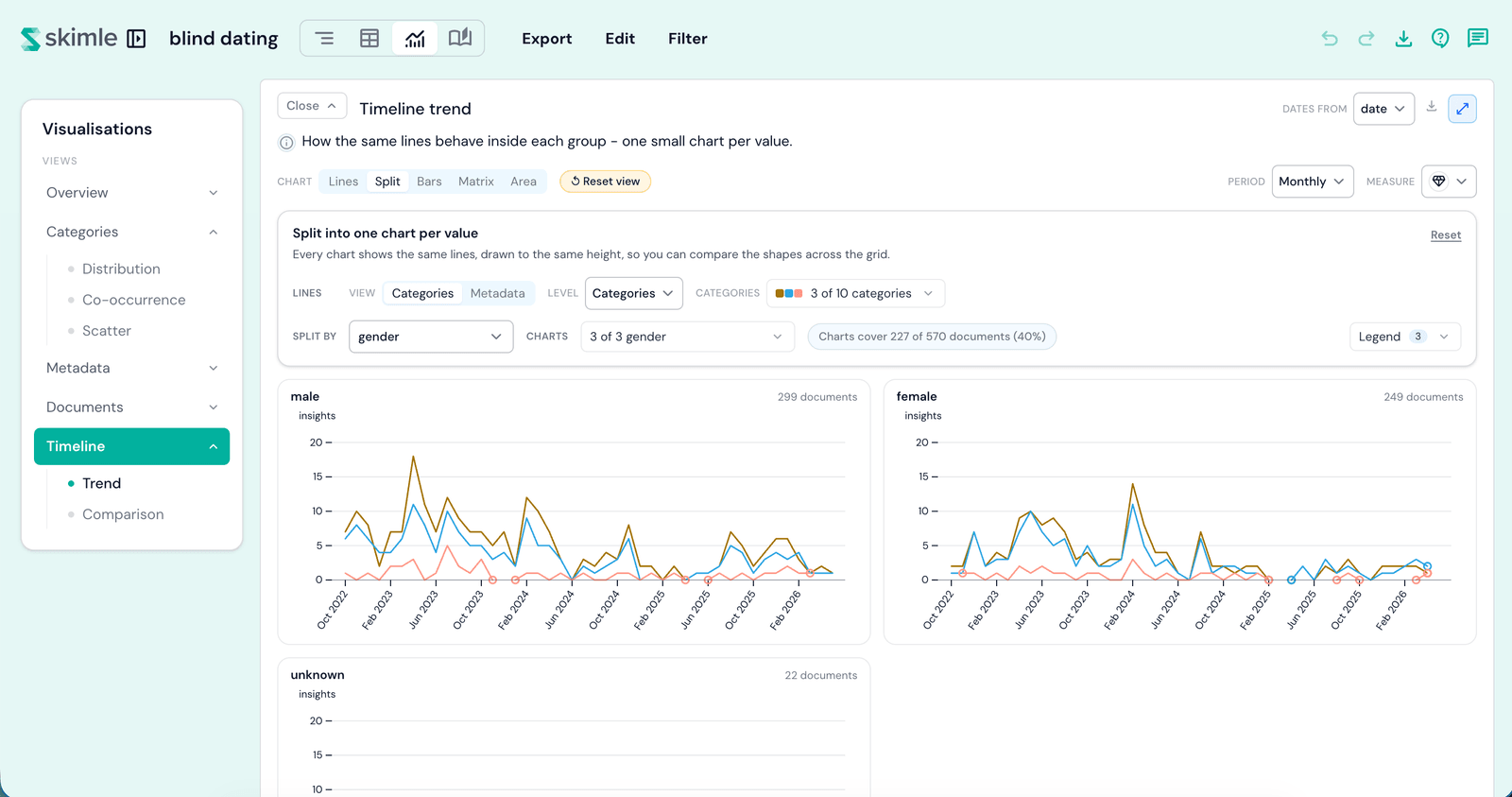The height and width of the screenshot is (797, 1512).
Task: Click the Reset link in split panel
Action: tap(1445, 235)
